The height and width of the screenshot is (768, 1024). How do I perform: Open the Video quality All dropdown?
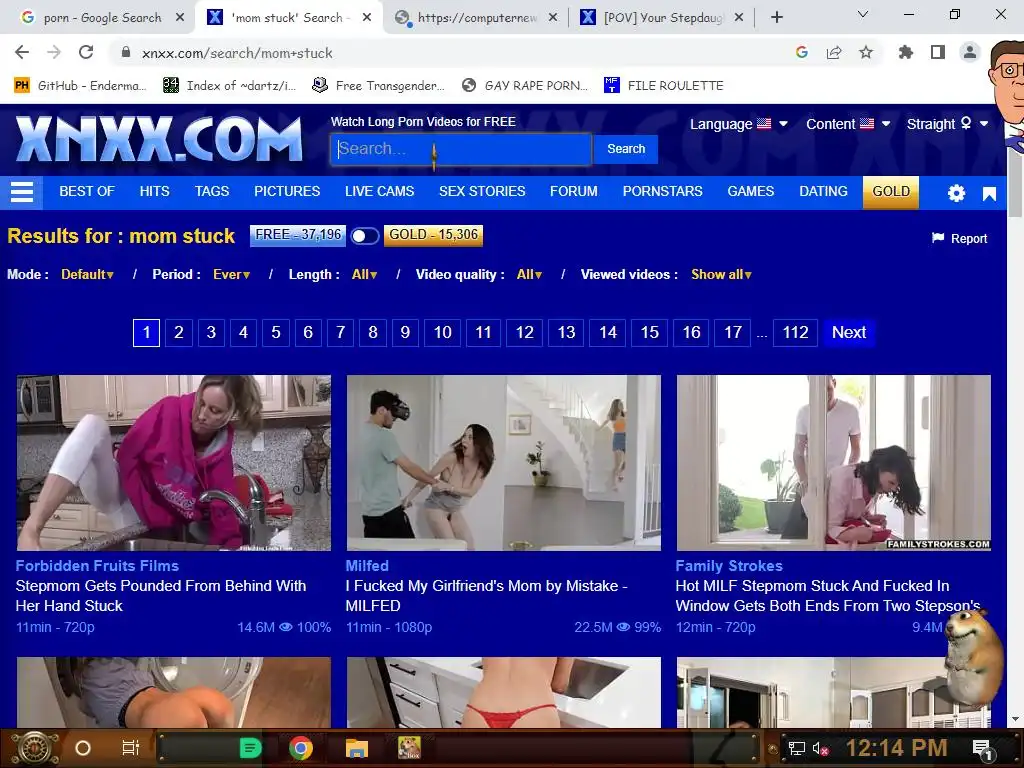click(529, 274)
